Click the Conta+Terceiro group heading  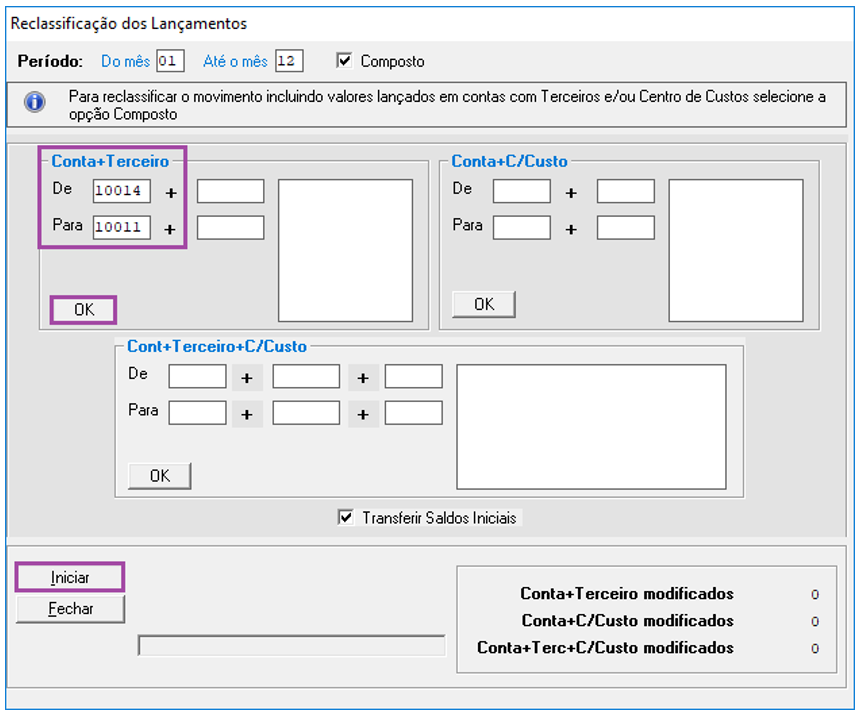pos(110,161)
